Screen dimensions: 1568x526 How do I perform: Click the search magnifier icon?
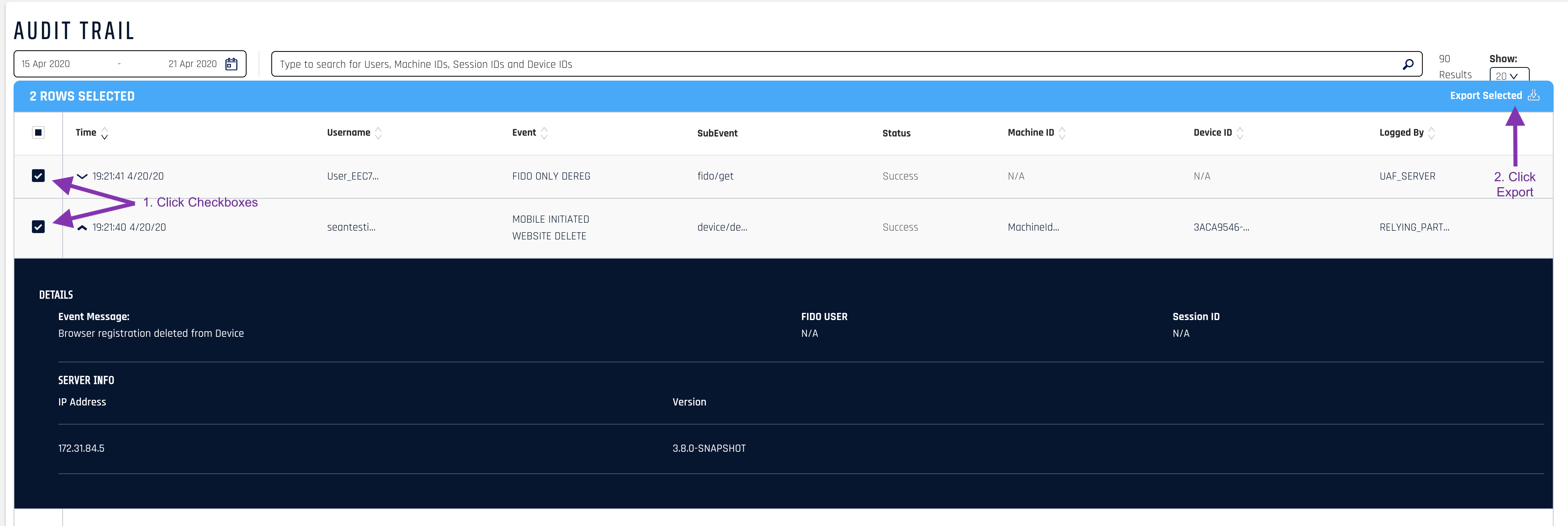click(1408, 64)
